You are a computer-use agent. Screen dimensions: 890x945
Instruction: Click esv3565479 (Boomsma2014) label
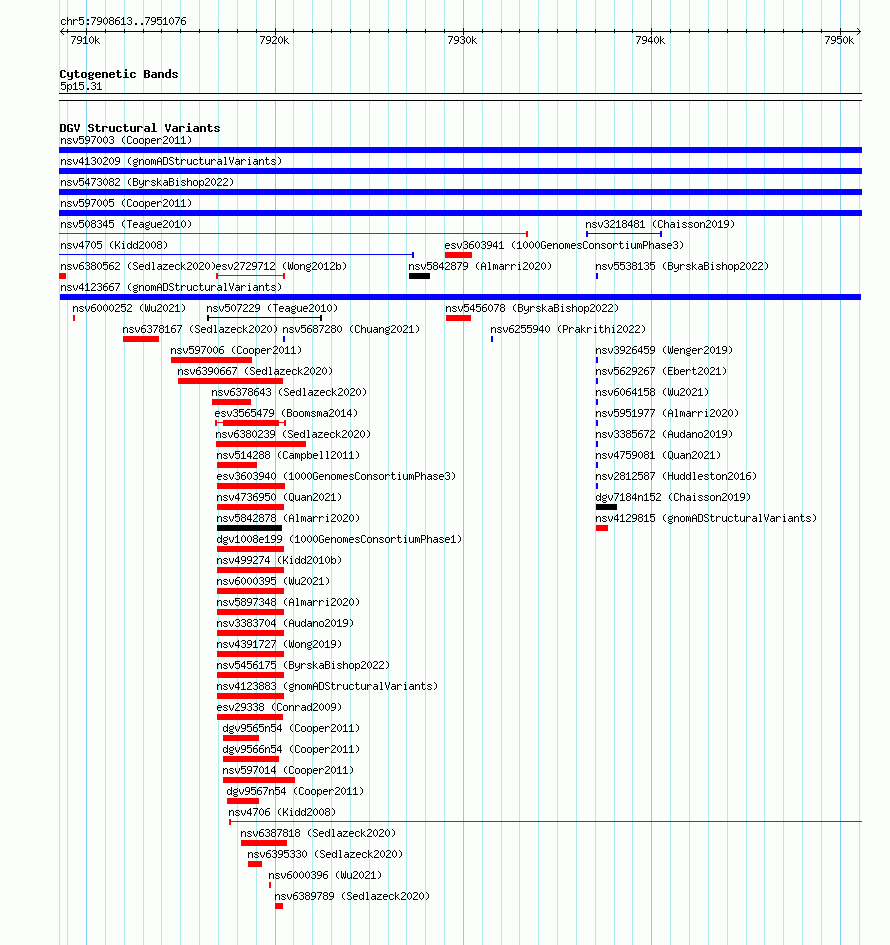coord(286,413)
